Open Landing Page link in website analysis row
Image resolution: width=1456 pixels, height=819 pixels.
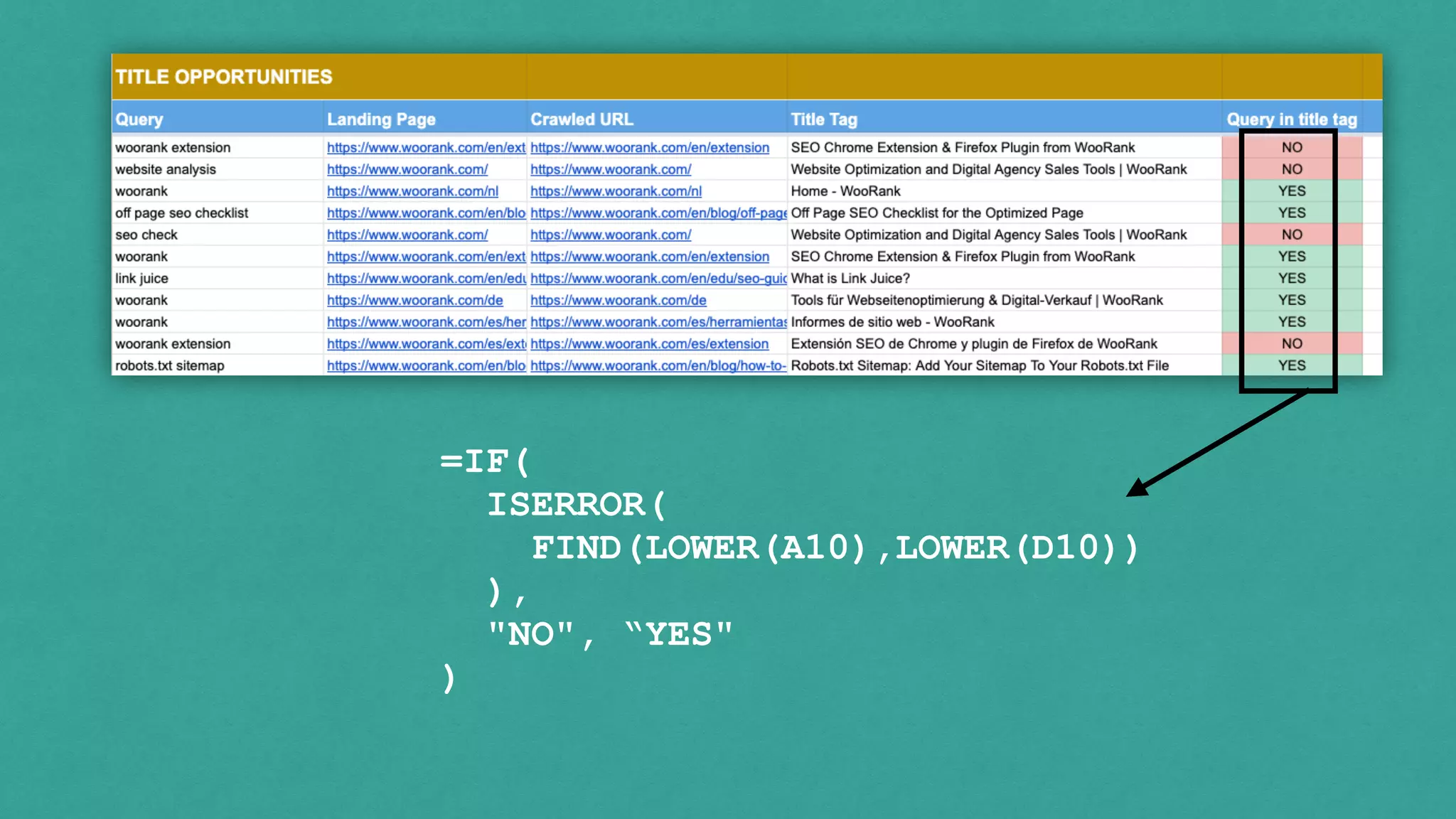point(407,169)
